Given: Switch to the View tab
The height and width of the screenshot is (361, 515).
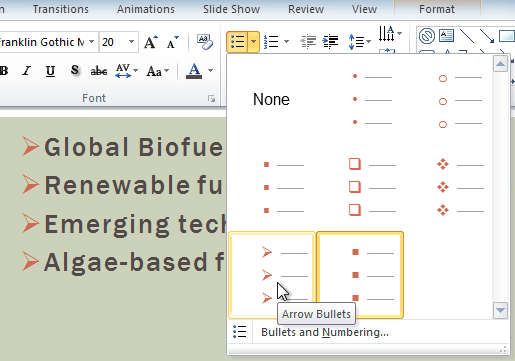Looking at the screenshot, I should (364, 9).
